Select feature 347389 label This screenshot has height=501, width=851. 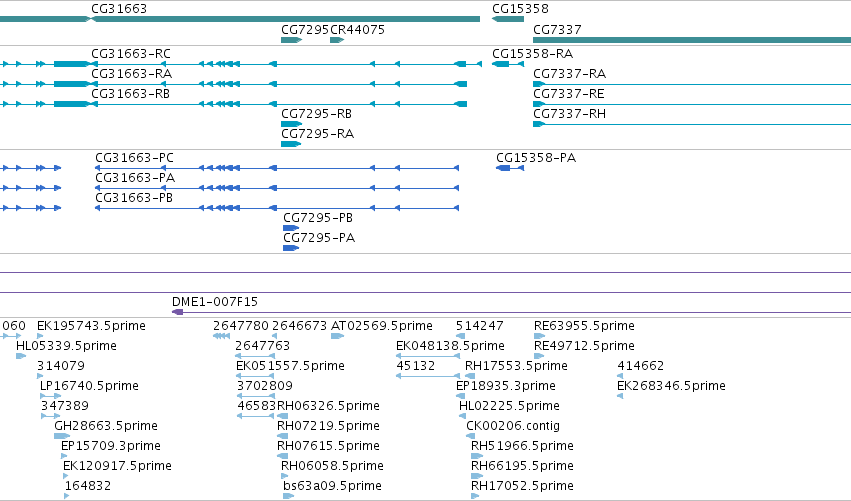65,407
